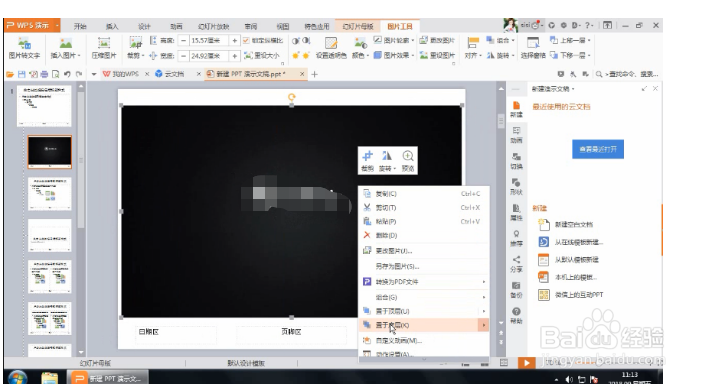
Task: Click the blue 查看最近打开 button
Action: coord(598,149)
